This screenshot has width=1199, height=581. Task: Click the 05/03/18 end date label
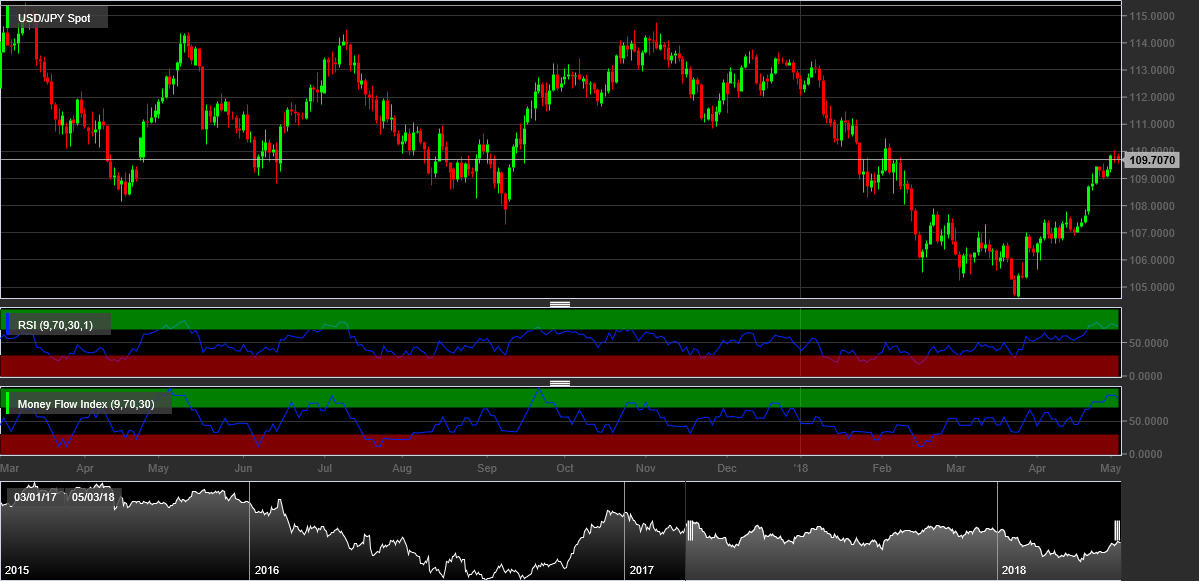90,497
